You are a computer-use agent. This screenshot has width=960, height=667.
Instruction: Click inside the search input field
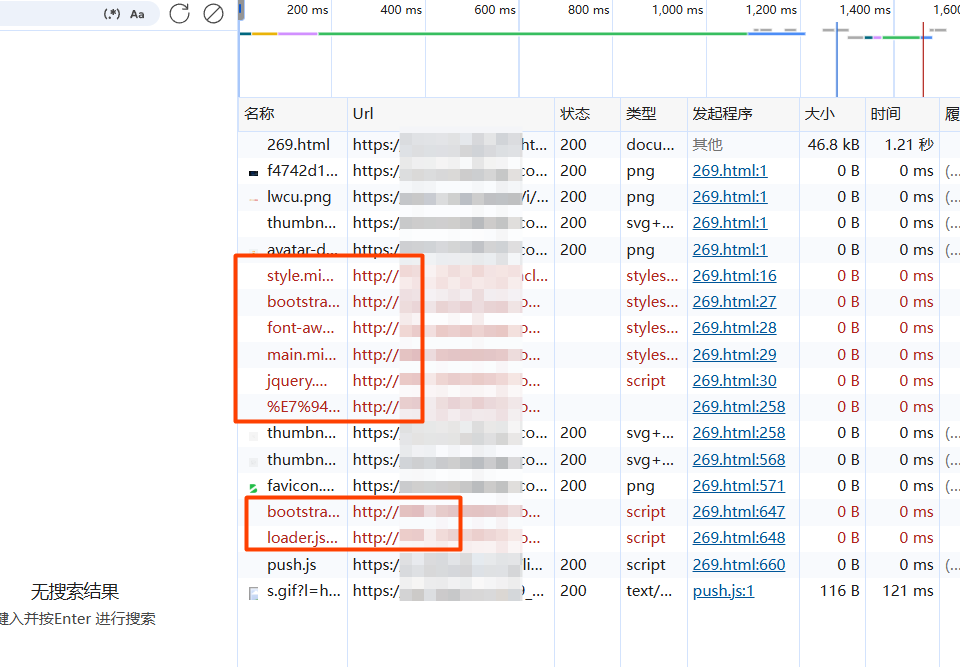click(x=50, y=14)
